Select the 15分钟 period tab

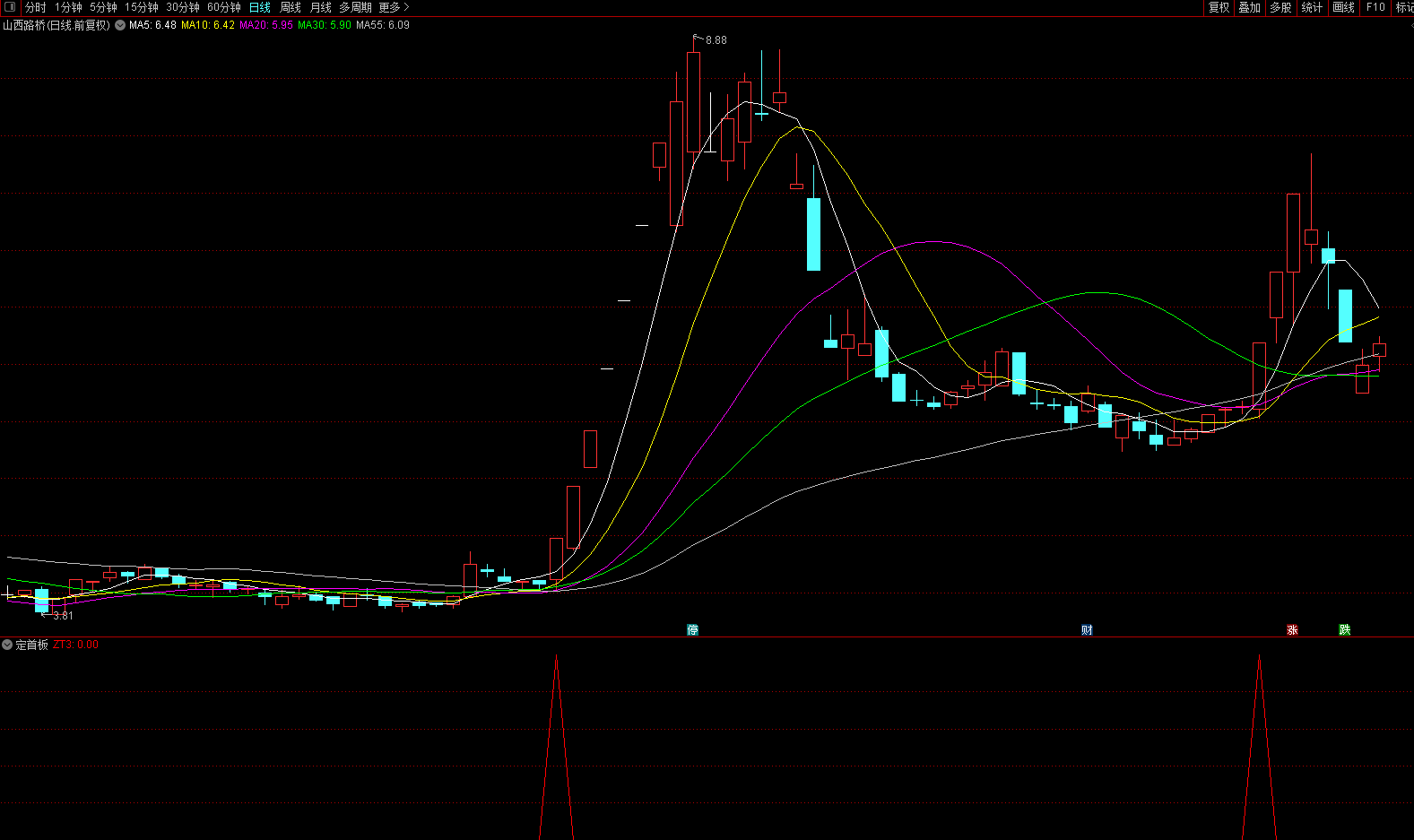(x=141, y=7)
